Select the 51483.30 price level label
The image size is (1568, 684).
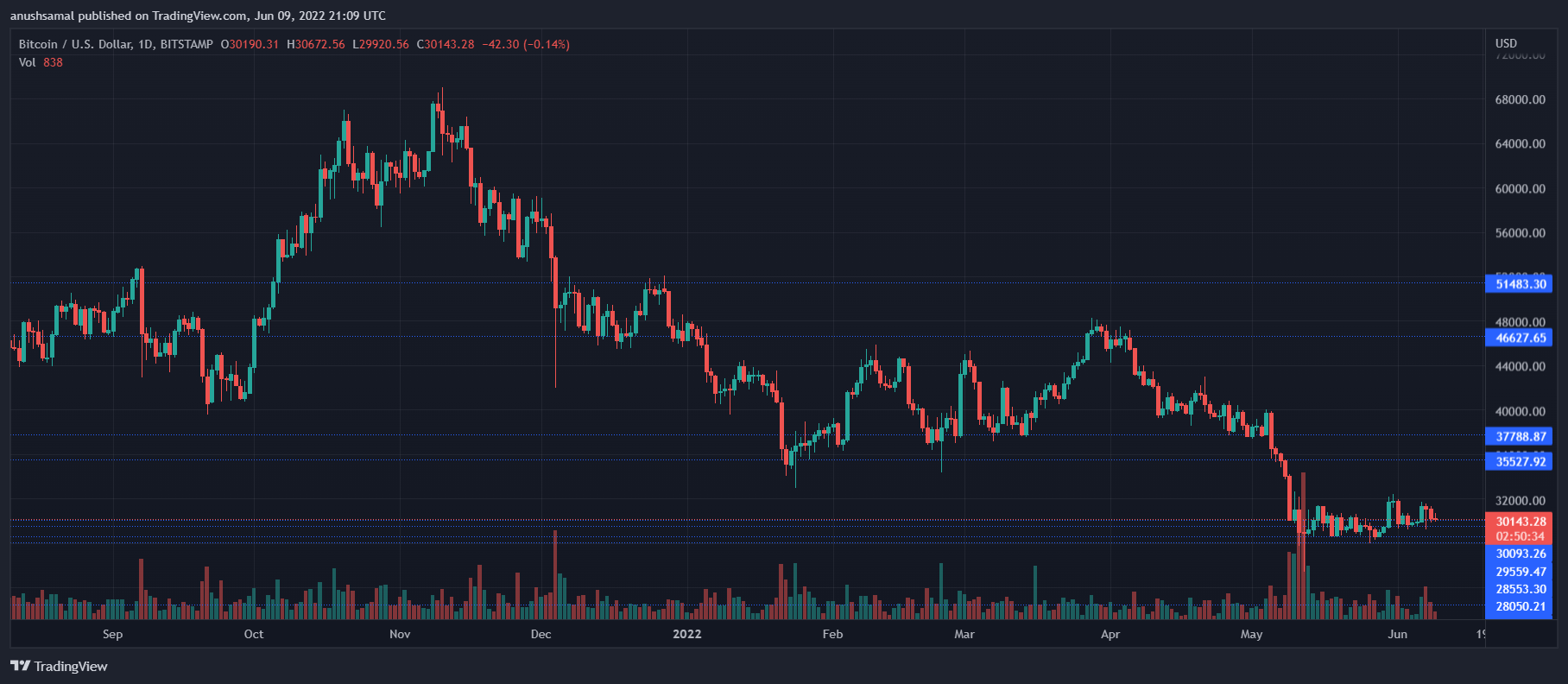[1519, 284]
